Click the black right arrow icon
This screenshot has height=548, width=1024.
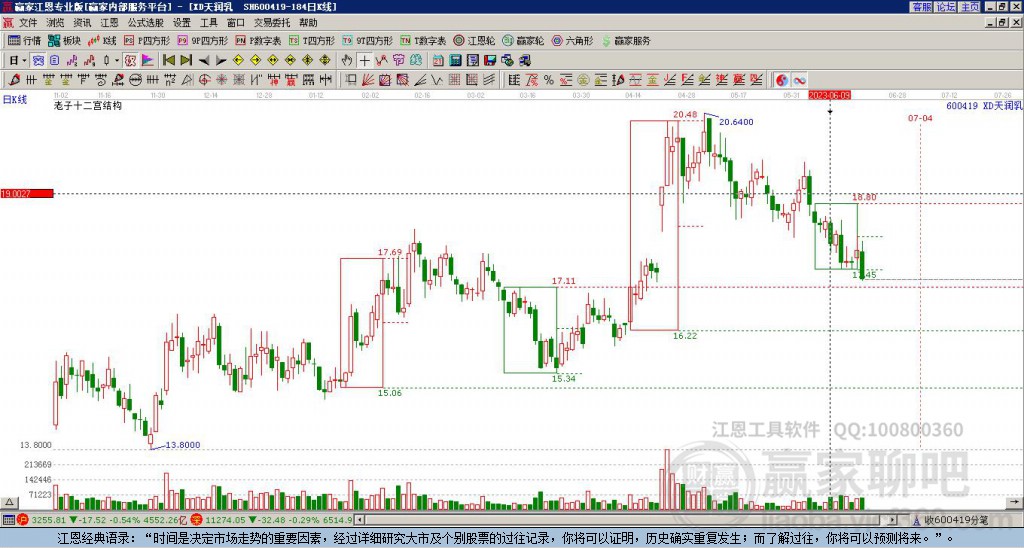pyautogui.click(x=221, y=61)
